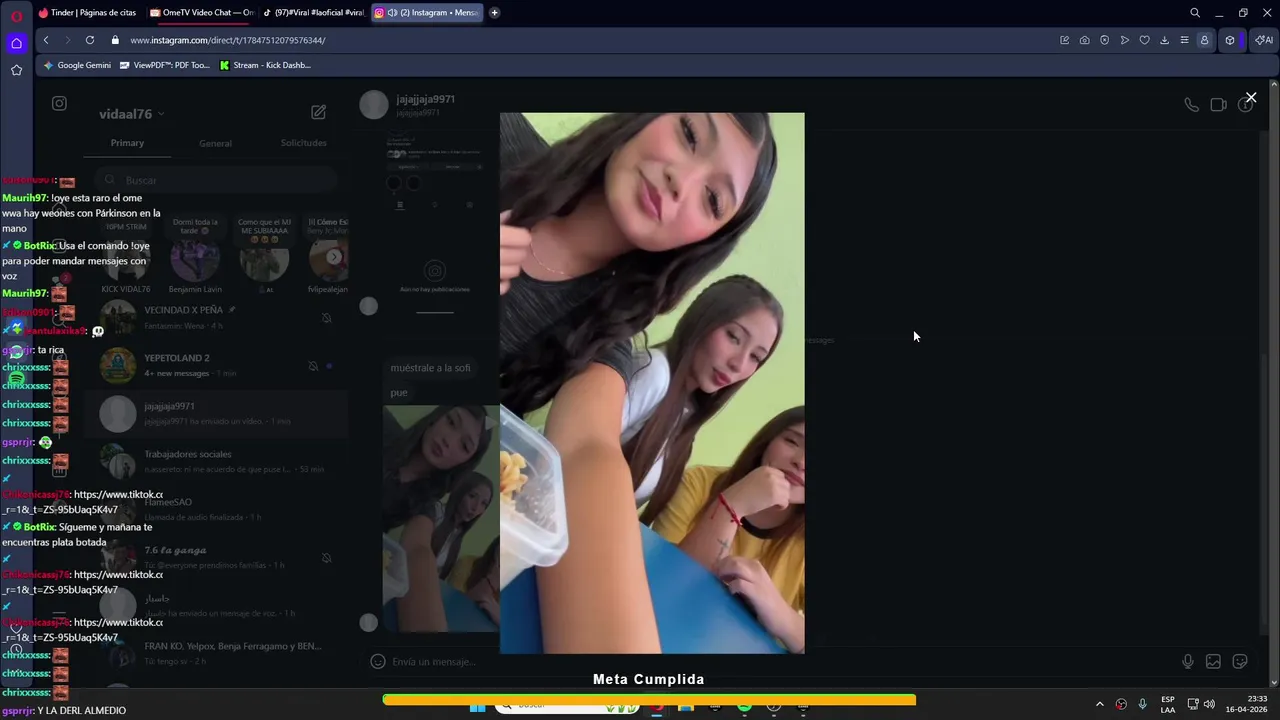Open the VECINDAD X PEÑA conversation
The image size is (1280, 720).
click(215, 317)
